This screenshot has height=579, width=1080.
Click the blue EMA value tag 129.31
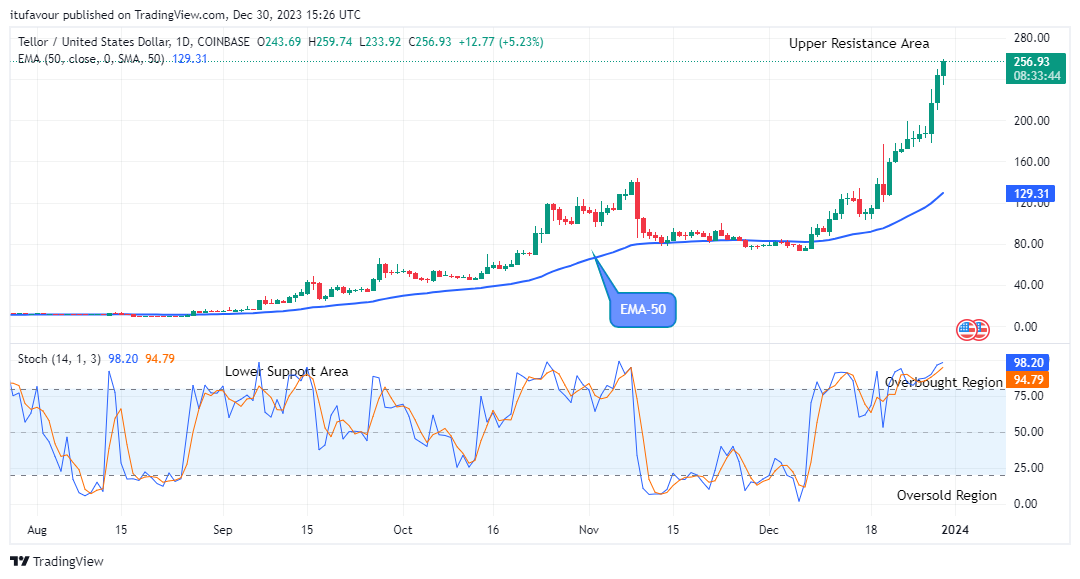coord(1030,194)
